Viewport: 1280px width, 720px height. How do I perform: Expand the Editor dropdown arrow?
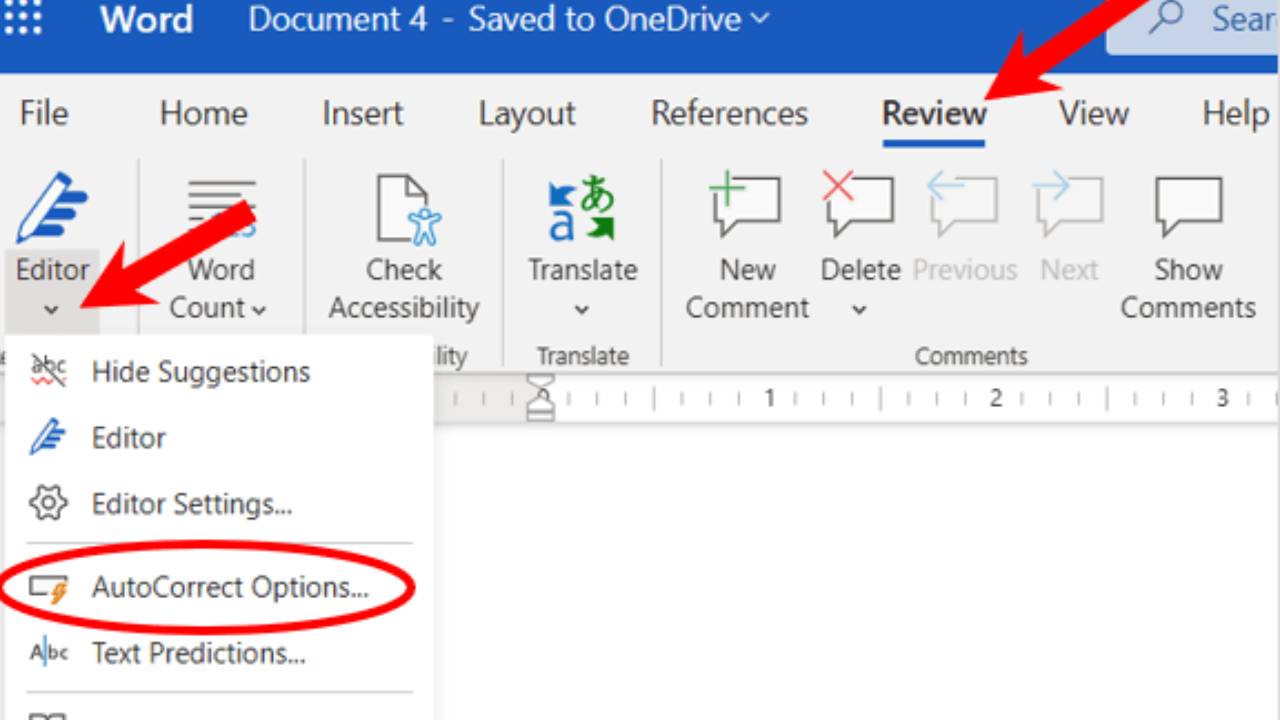pyautogui.click(x=52, y=309)
